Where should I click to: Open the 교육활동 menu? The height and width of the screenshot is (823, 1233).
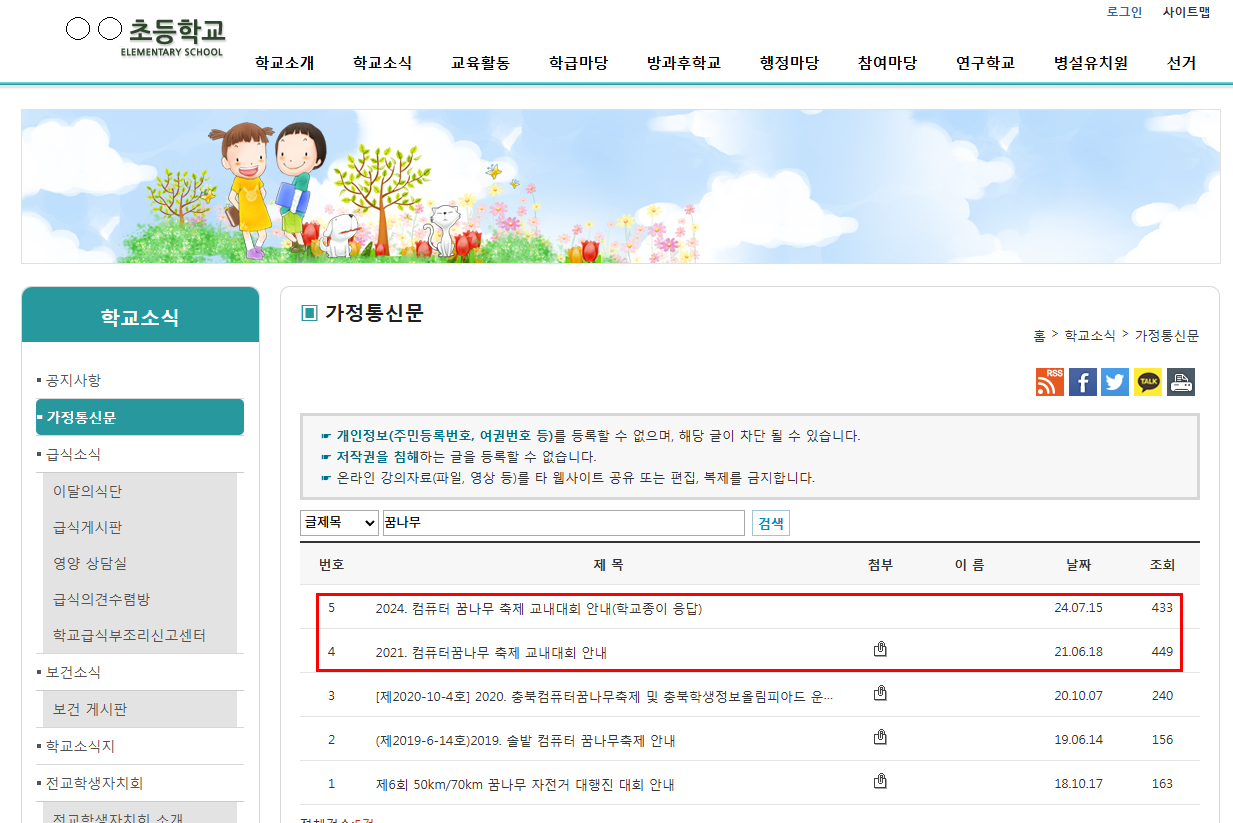coord(480,63)
